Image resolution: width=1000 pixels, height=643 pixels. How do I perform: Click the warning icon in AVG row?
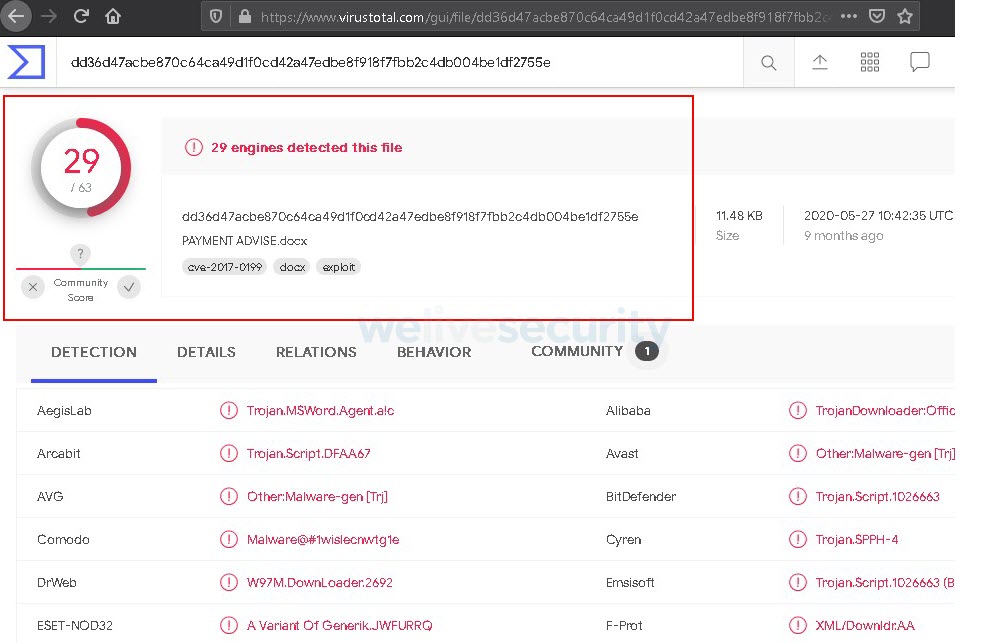tap(229, 496)
